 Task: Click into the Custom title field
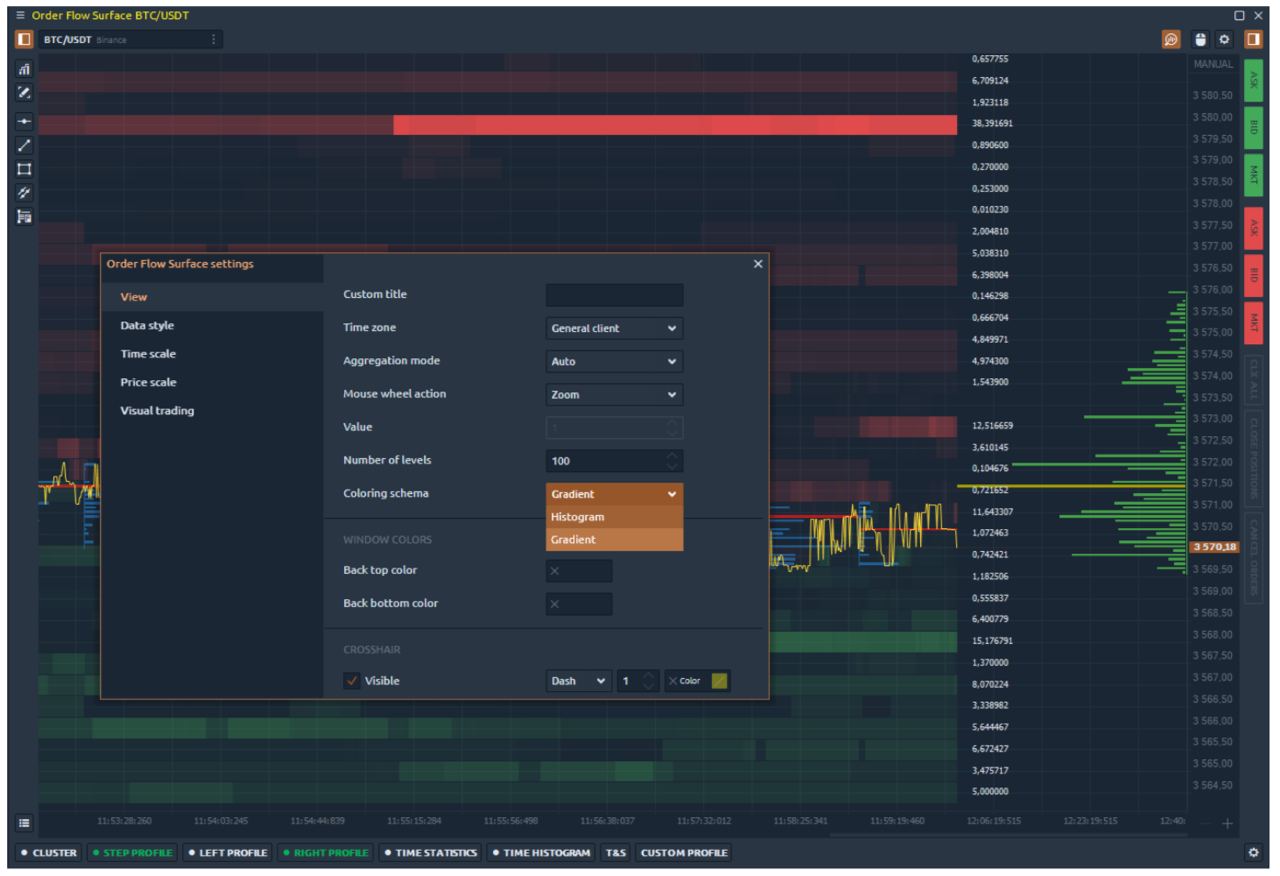point(614,295)
